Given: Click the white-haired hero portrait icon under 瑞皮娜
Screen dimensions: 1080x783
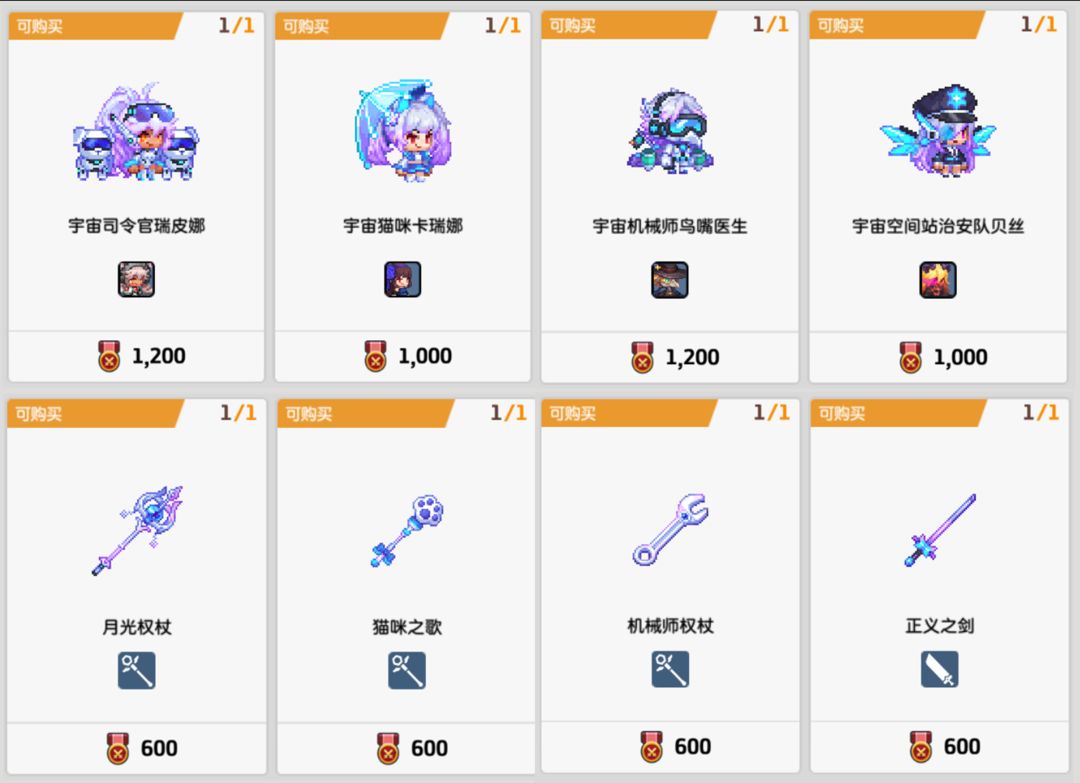Looking at the screenshot, I should click(136, 280).
